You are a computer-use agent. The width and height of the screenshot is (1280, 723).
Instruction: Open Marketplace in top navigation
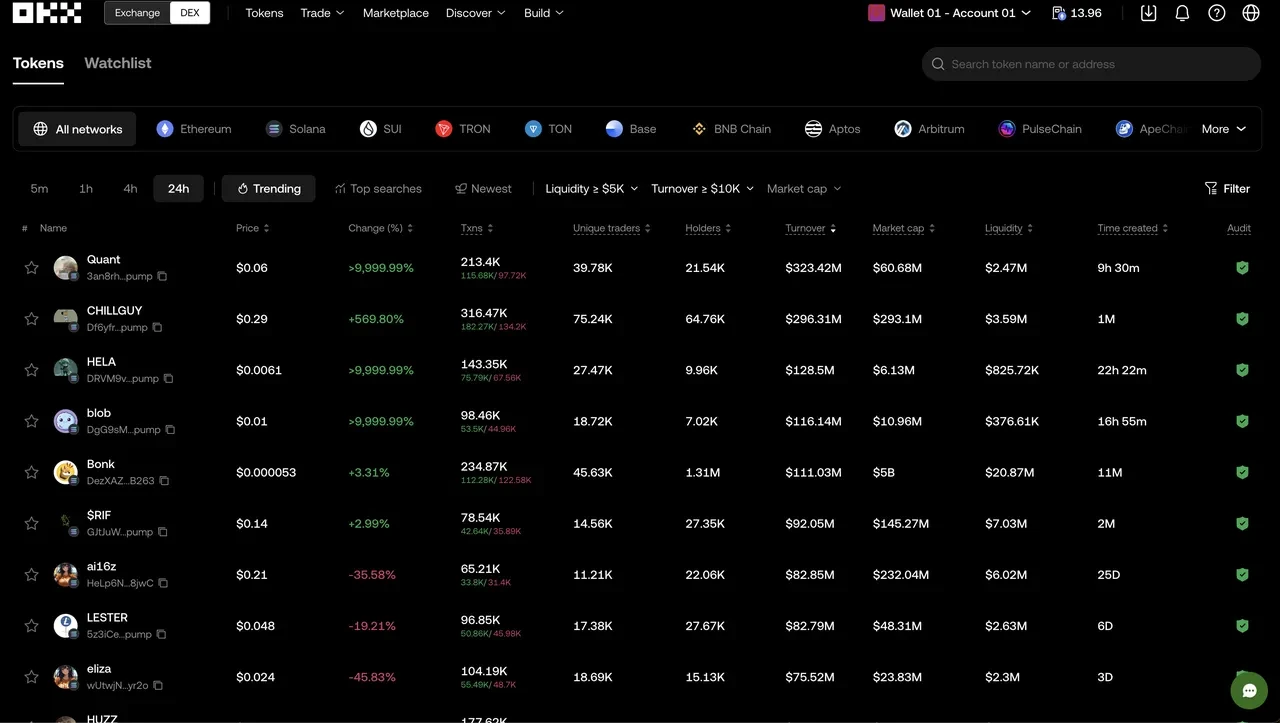pos(396,13)
